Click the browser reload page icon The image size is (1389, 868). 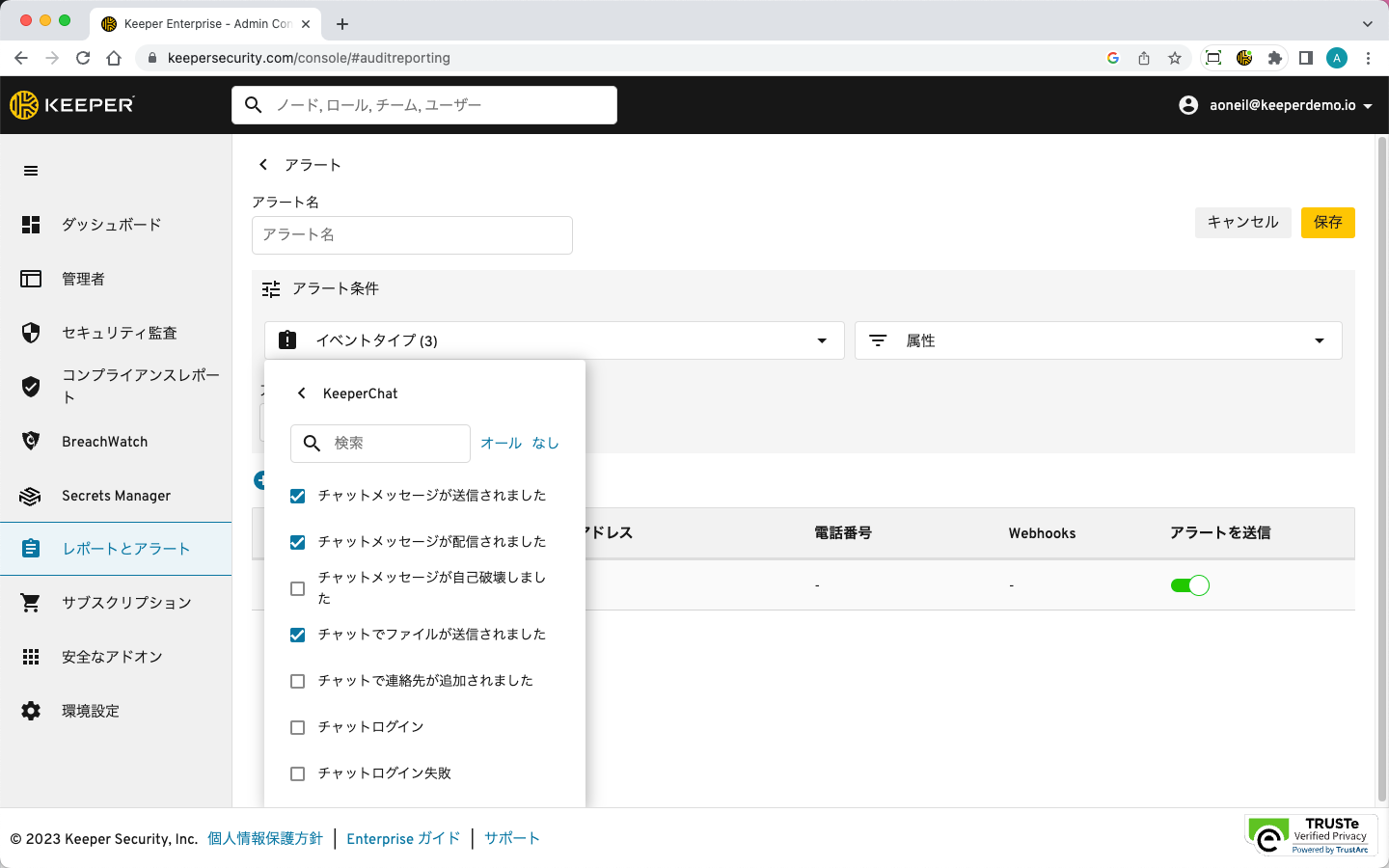point(83,58)
